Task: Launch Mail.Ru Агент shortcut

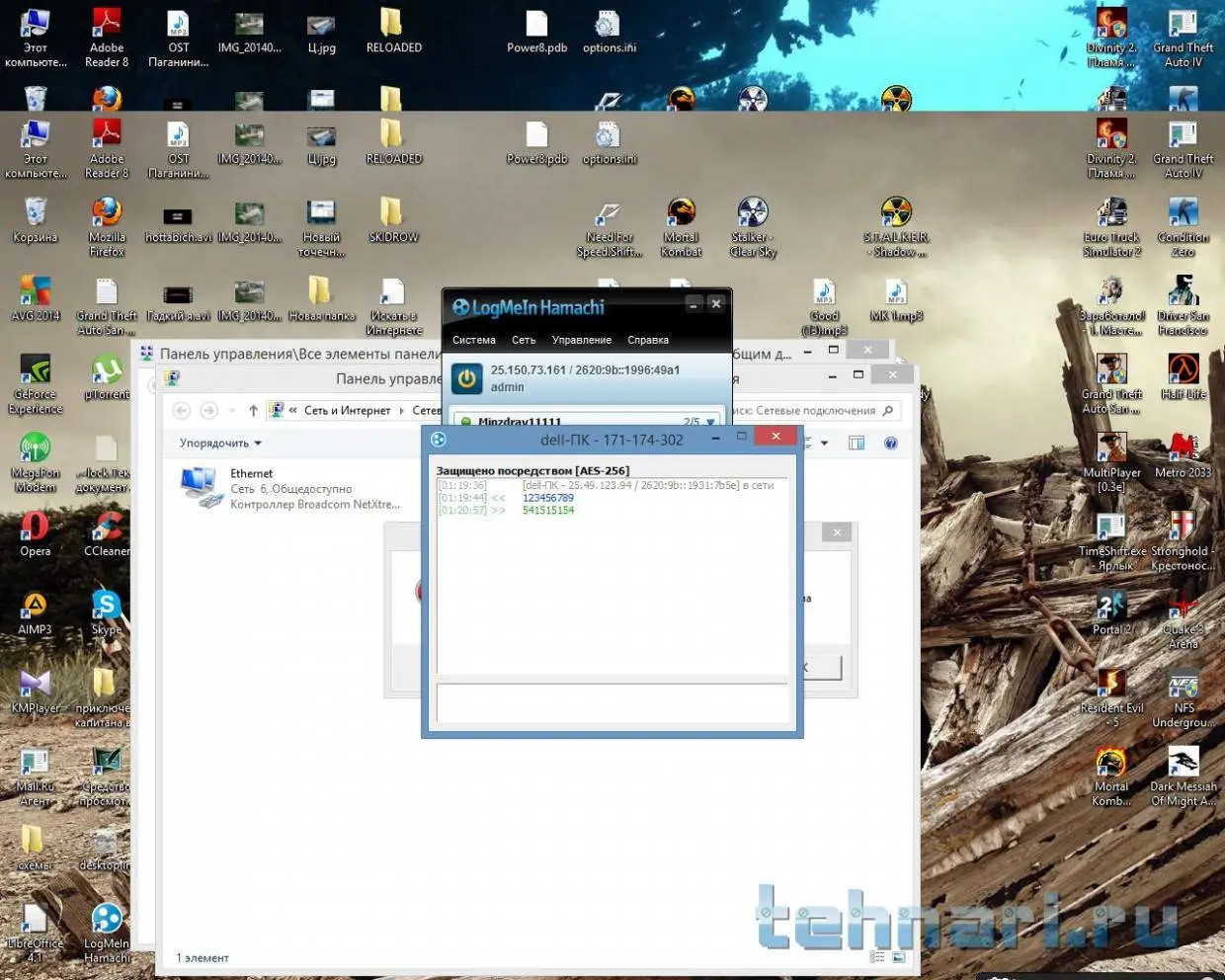Action: click(36, 776)
